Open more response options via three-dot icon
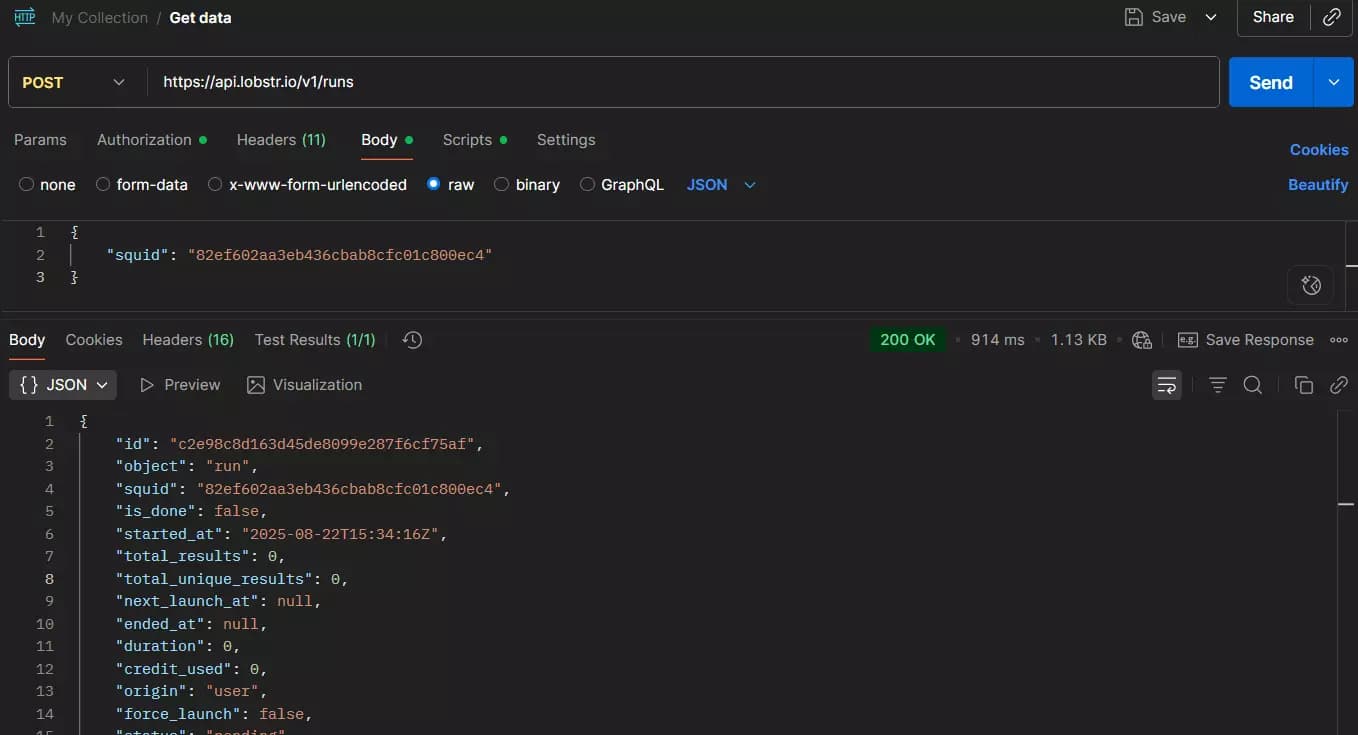1358x735 pixels. pos(1339,340)
